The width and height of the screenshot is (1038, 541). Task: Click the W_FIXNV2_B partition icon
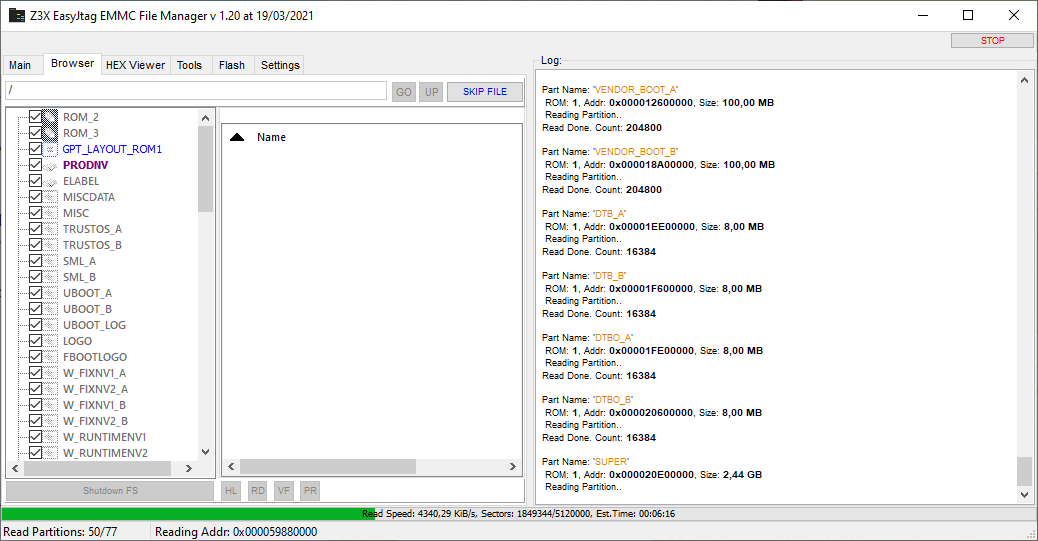[x=50, y=421]
